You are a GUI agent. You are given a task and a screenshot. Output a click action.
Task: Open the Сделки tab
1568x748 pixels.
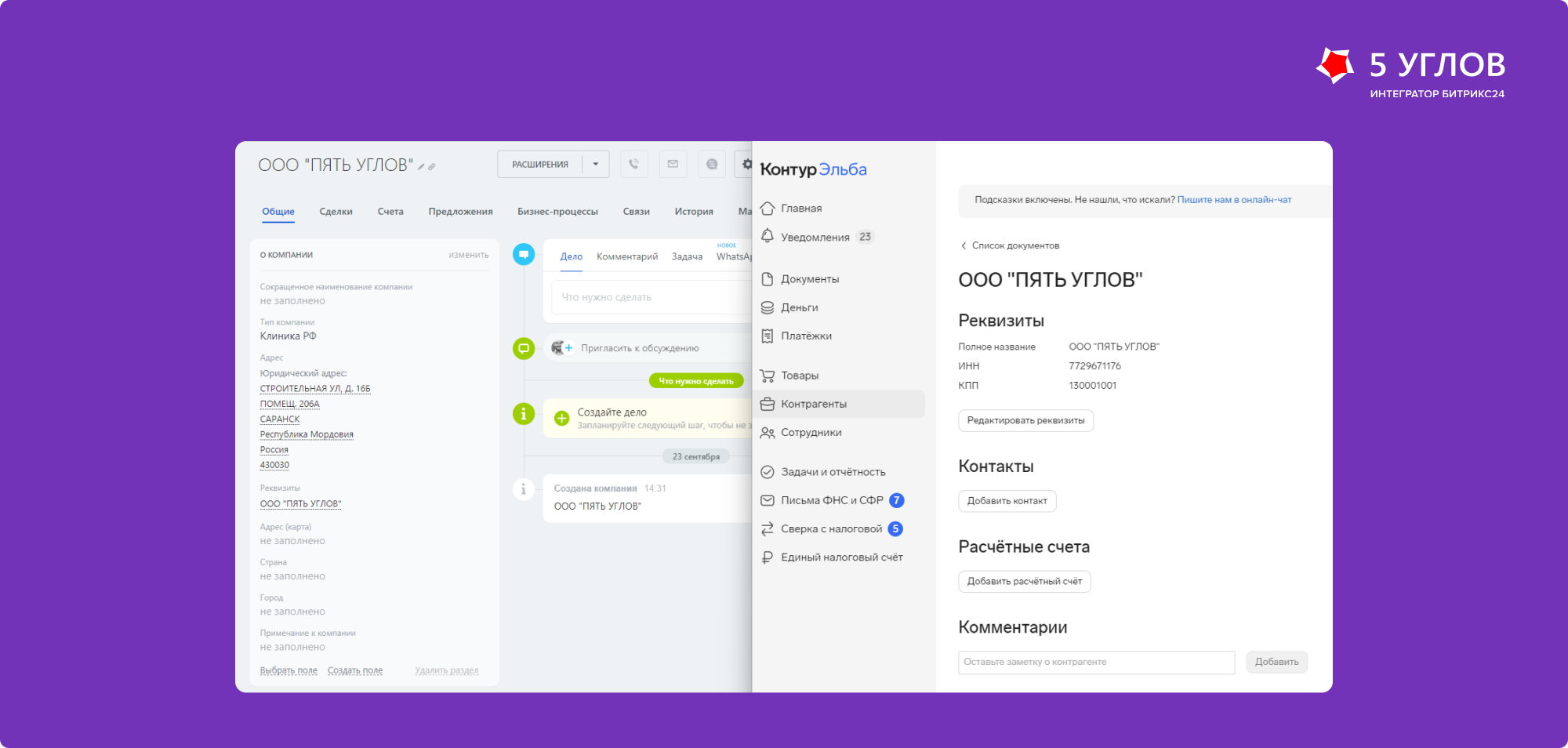tap(336, 212)
